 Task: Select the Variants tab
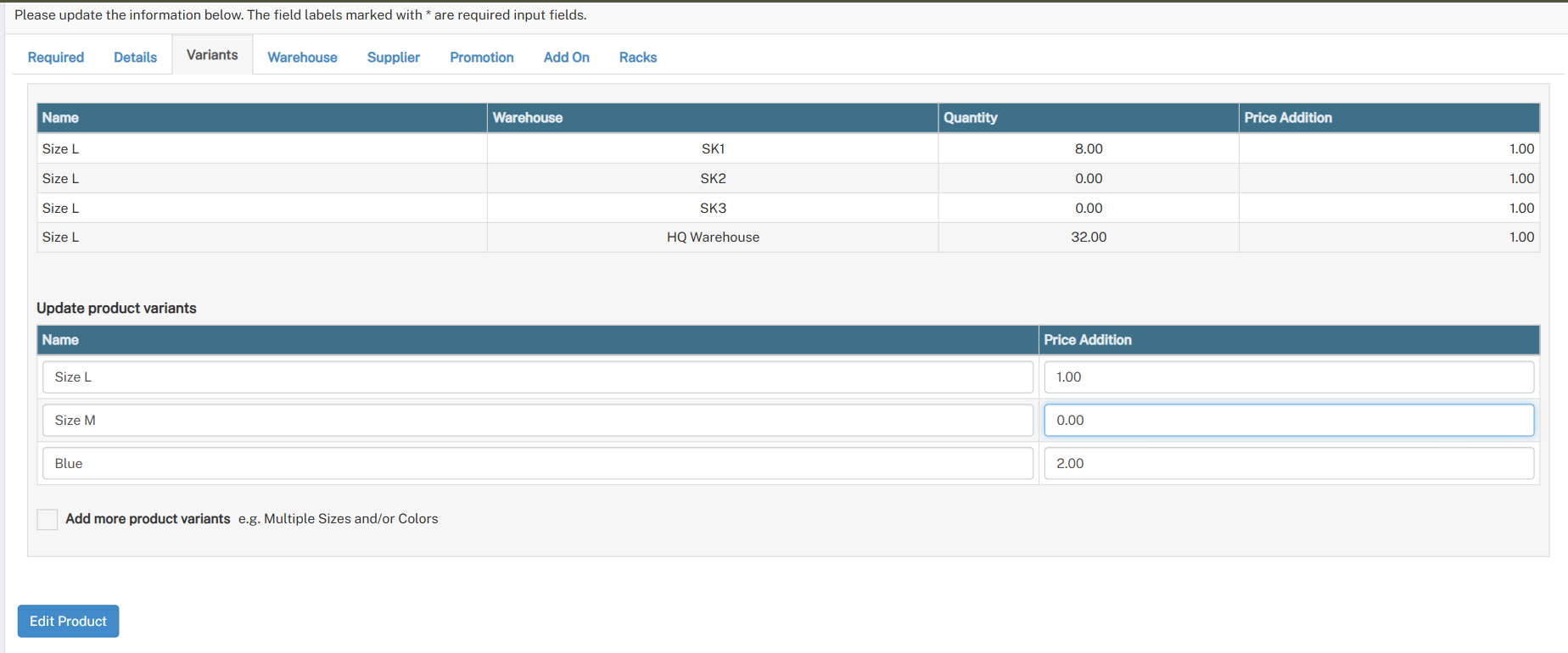[x=212, y=55]
